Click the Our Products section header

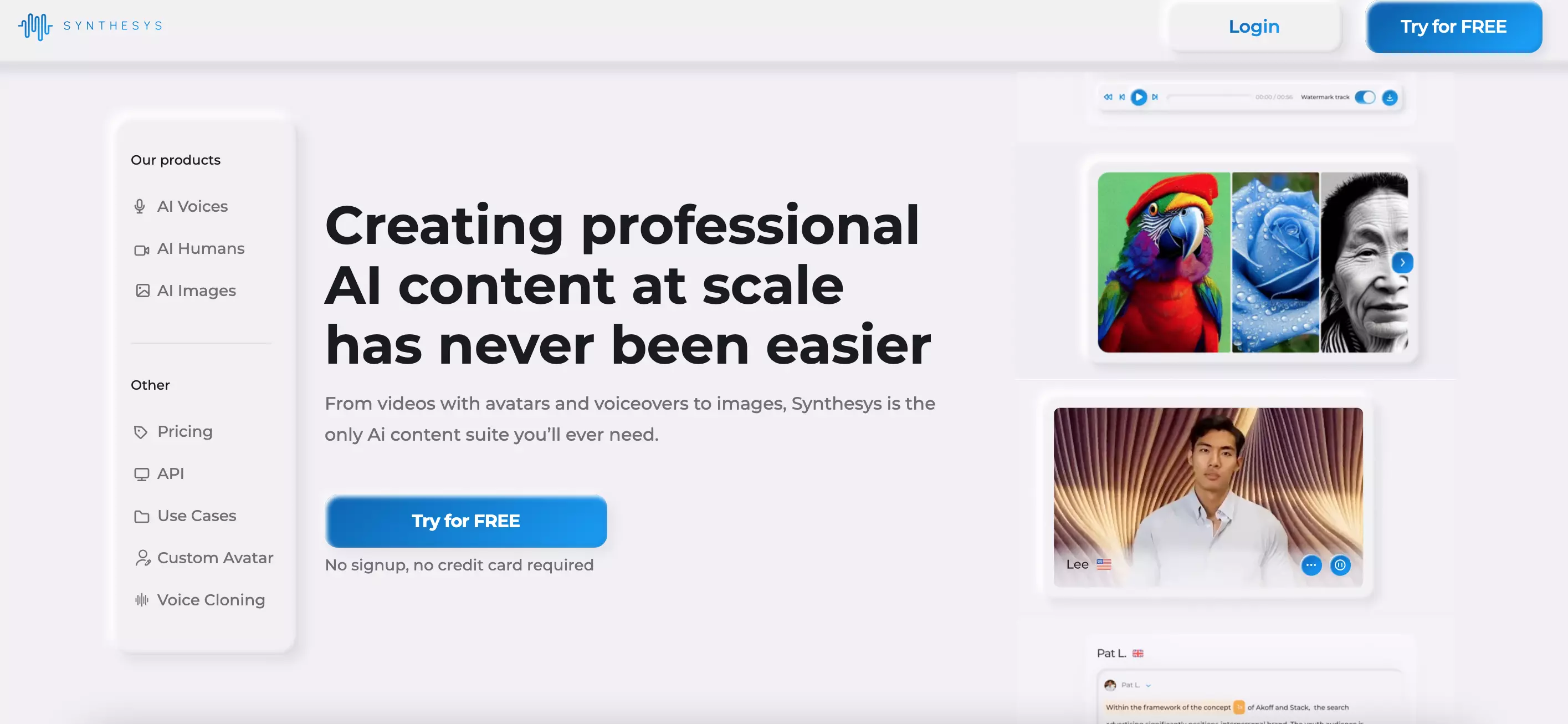[175, 160]
